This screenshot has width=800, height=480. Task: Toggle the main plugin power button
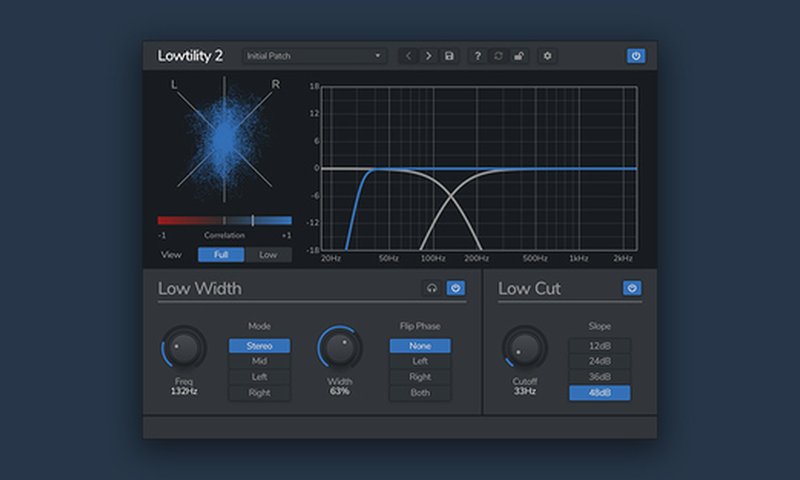636,56
